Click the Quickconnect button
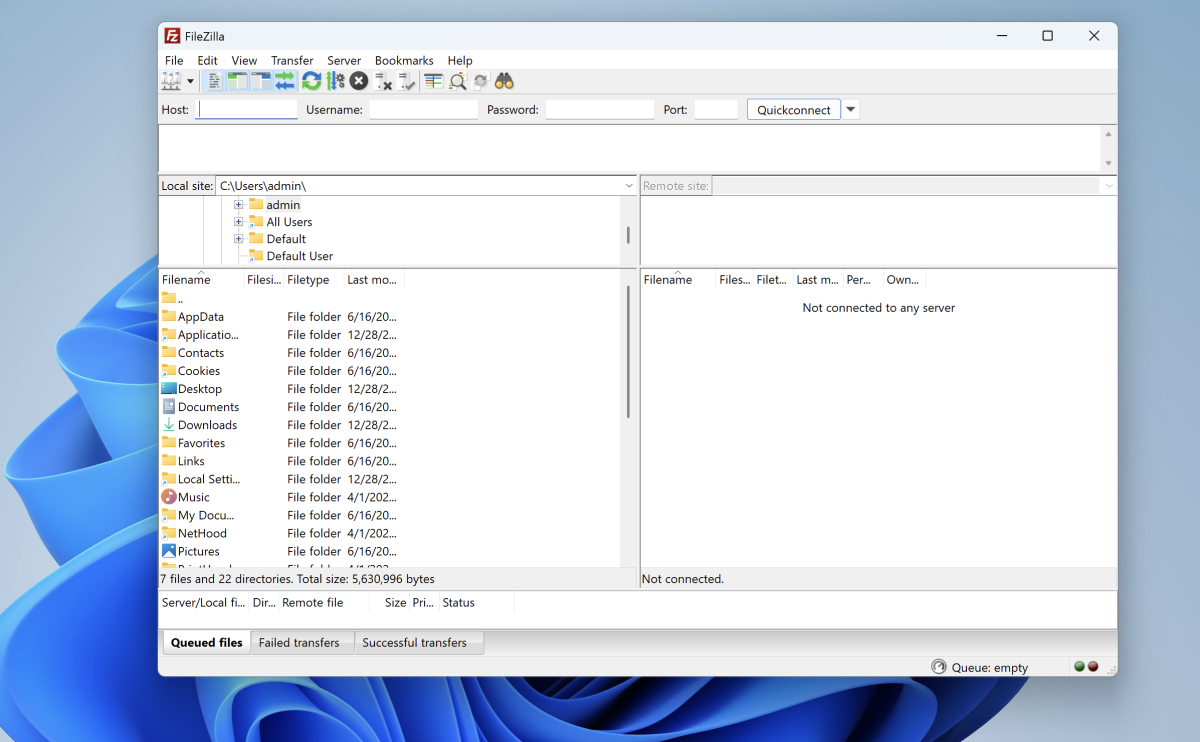The height and width of the screenshot is (742, 1200). tap(794, 110)
